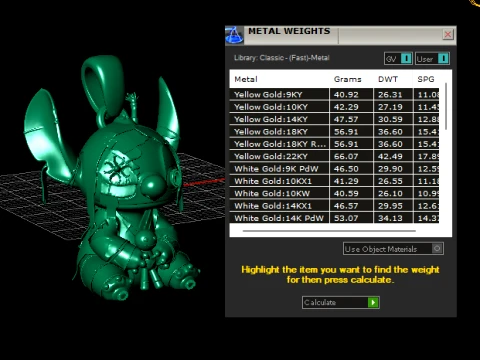
Task: Click the Library: Classic - (Fast)-Metal label
Action: click(282, 58)
